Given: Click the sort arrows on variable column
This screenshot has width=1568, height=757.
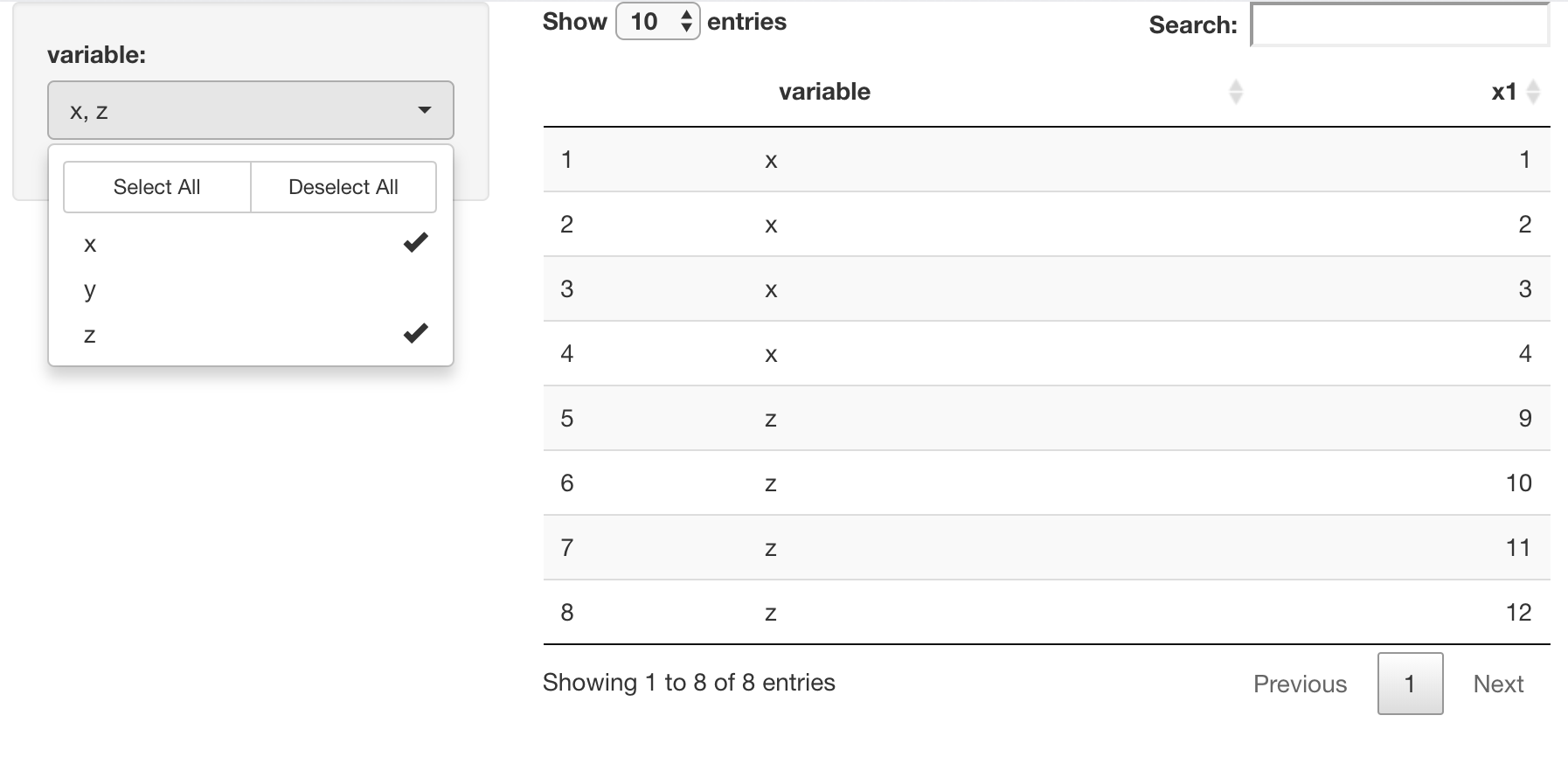Looking at the screenshot, I should 1235,92.
